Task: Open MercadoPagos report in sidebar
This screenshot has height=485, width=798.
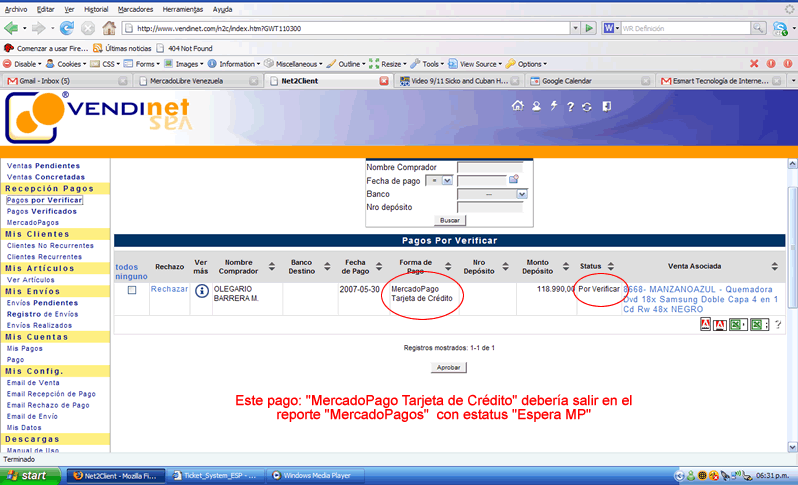Action: click(33, 222)
